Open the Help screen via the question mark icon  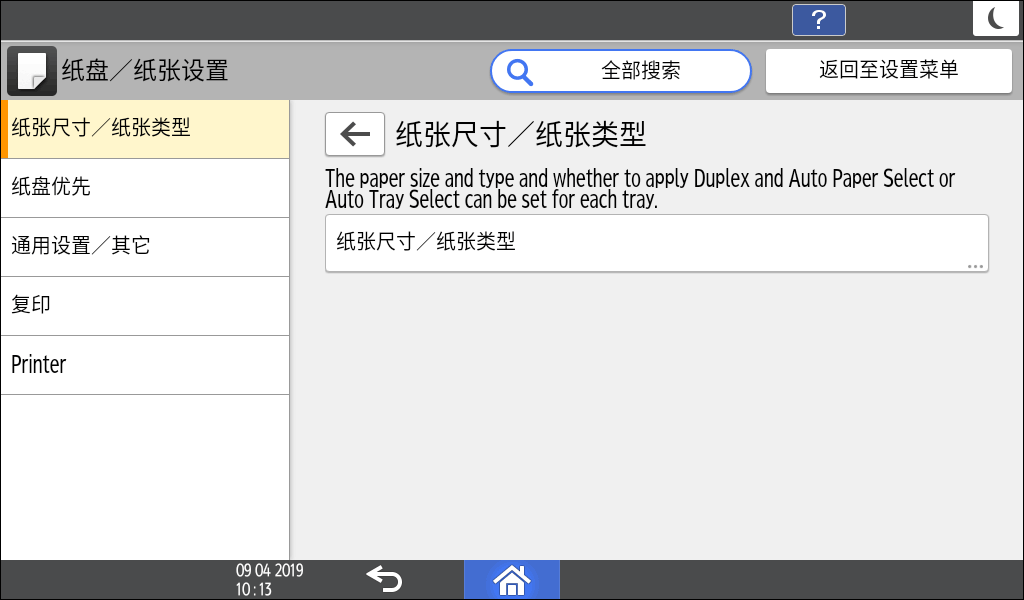(818, 19)
